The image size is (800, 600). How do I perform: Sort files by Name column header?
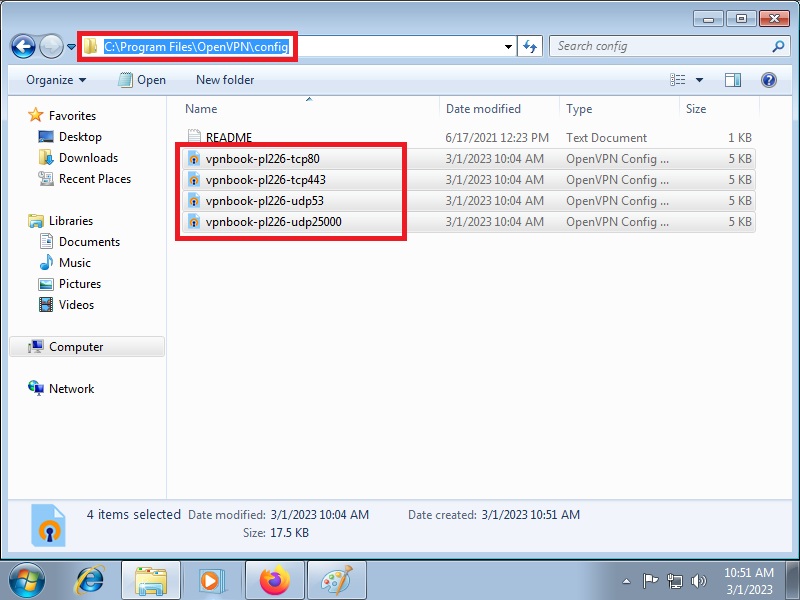click(x=202, y=109)
